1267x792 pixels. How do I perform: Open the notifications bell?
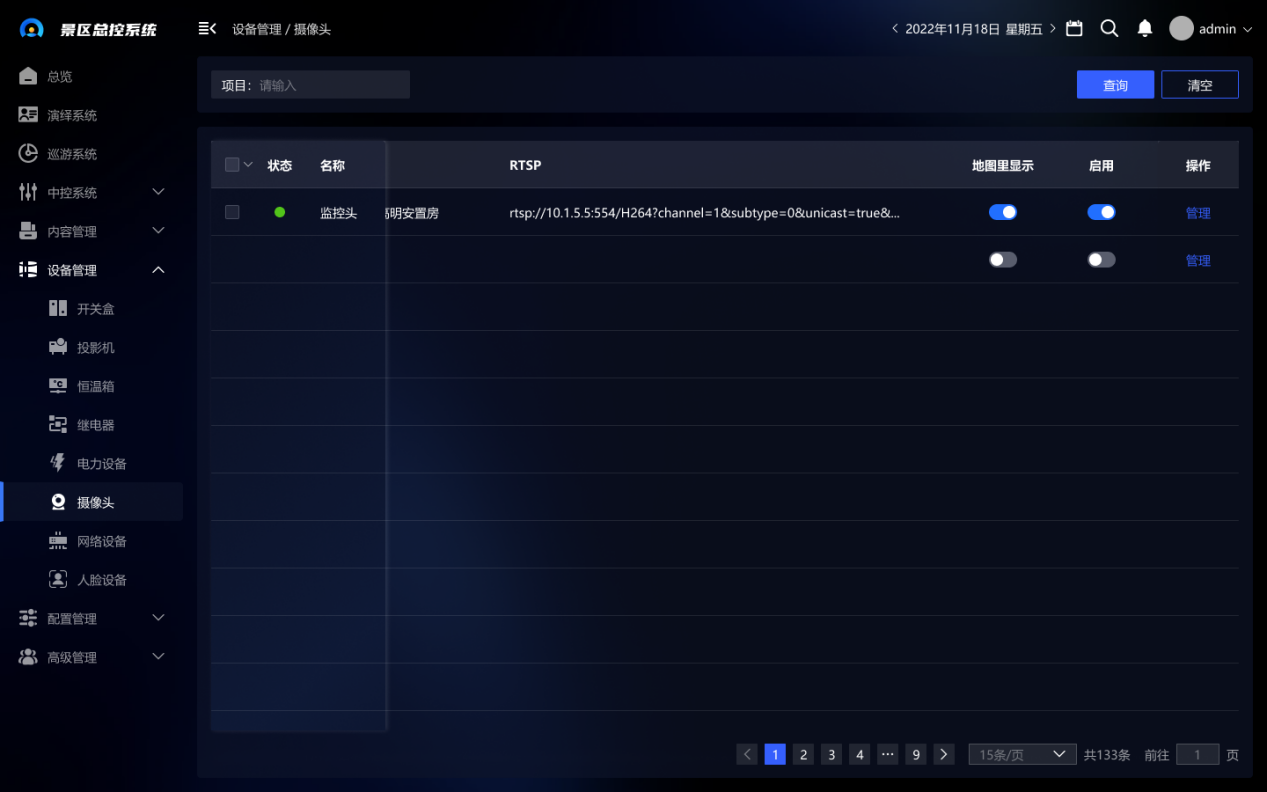click(1145, 29)
